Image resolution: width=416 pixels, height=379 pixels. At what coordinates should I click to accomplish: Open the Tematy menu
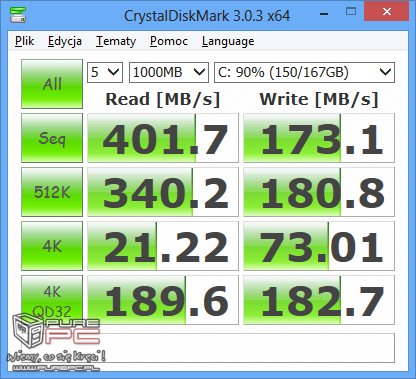coord(116,41)
